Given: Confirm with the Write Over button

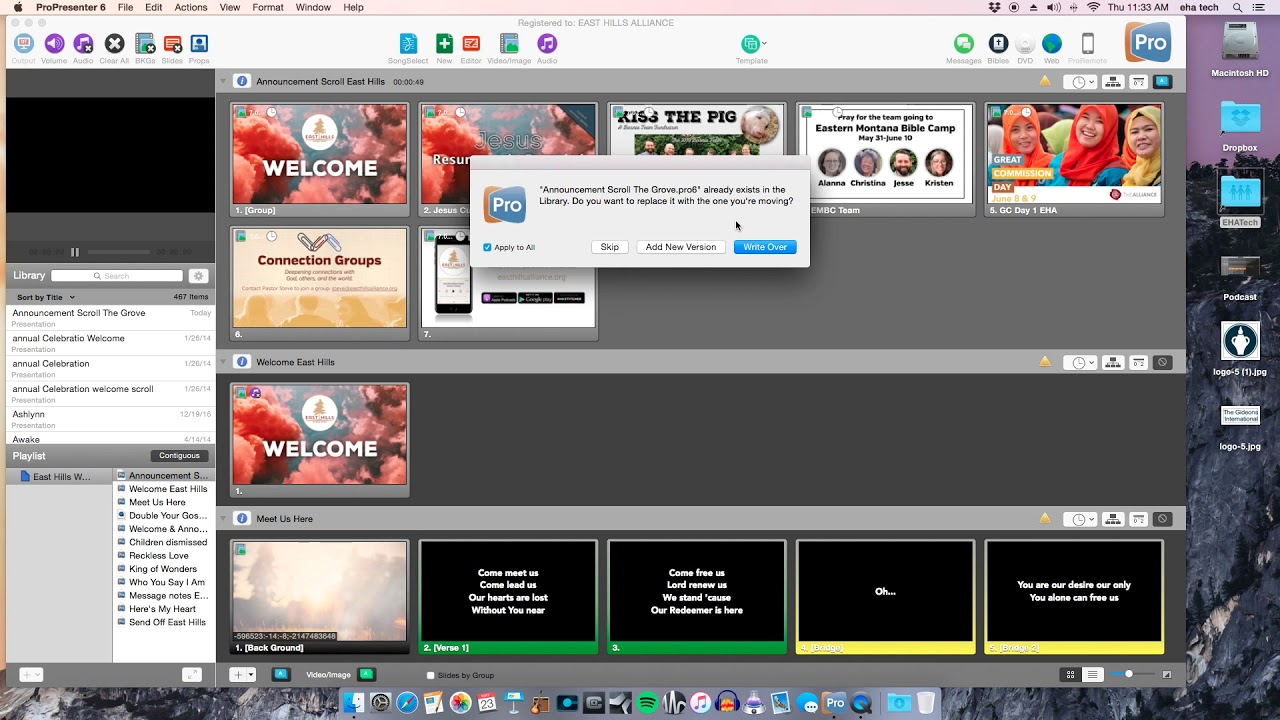Looking at the screenshot, I should point(765,247).
